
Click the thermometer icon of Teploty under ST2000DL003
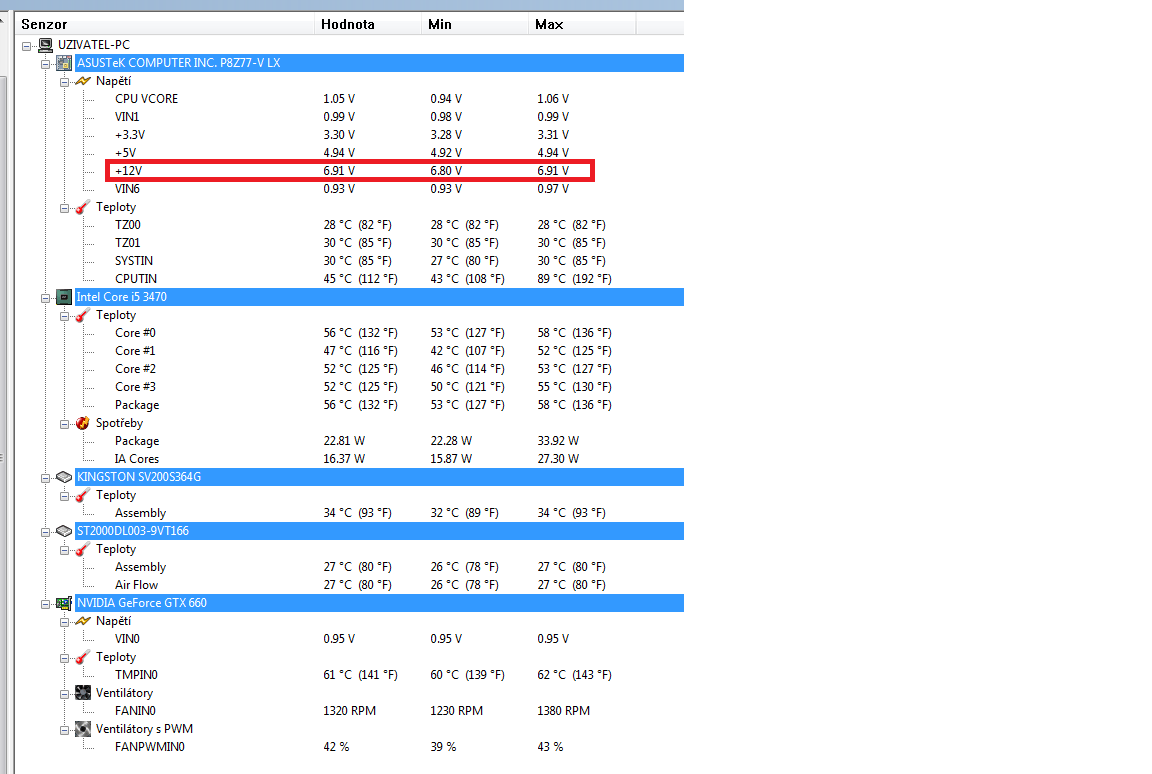pos(83,549)
